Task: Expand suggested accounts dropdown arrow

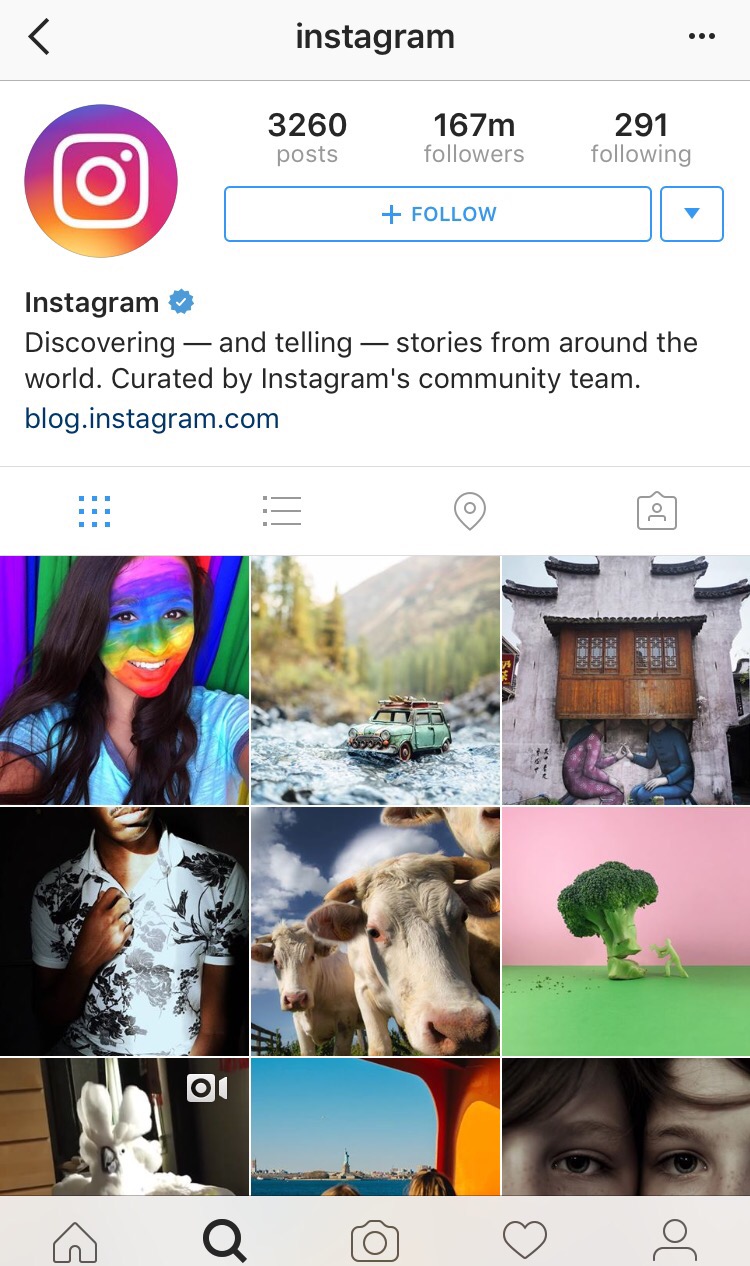Action: 692,214
